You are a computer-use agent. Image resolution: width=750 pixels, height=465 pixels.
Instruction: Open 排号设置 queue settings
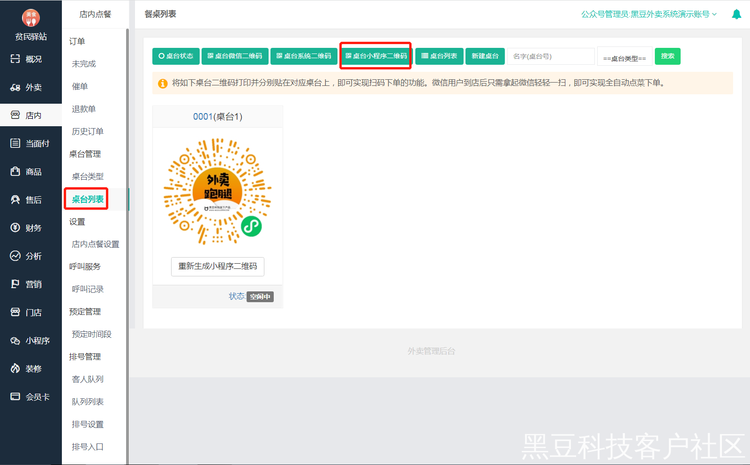88,424
